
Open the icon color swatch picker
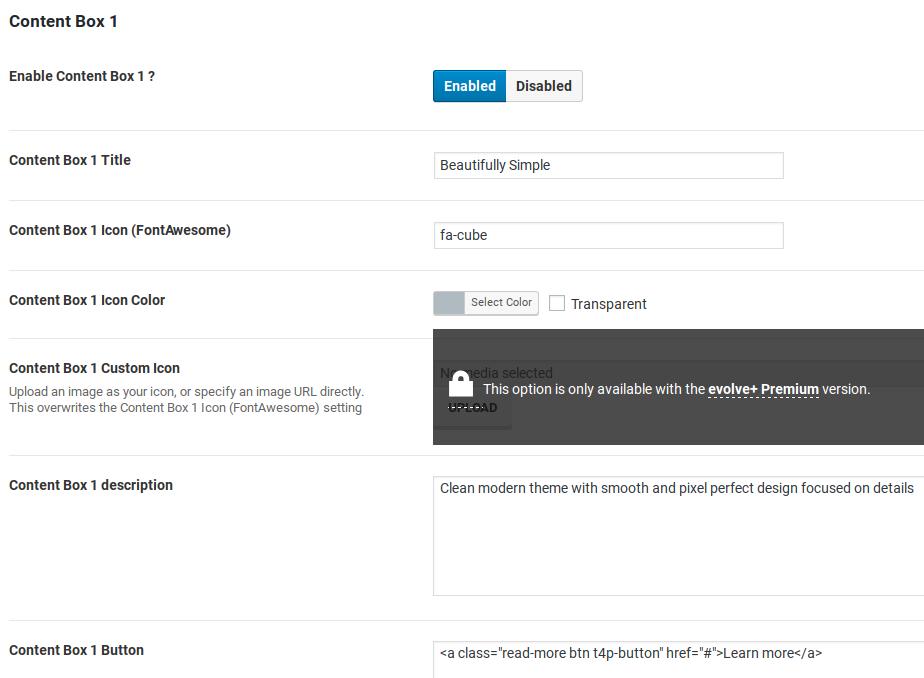point(449,303)
